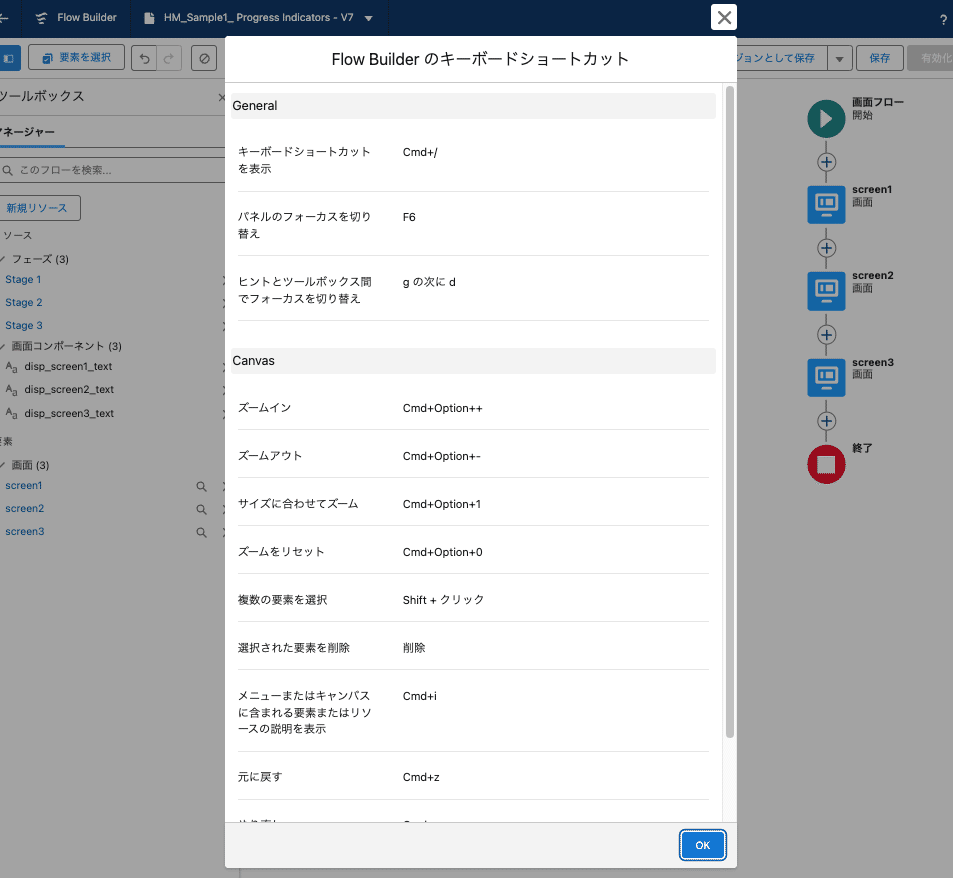This screenshot has height=878, width=953.
Task: Click the flow search input field
Action: [112, 170]
